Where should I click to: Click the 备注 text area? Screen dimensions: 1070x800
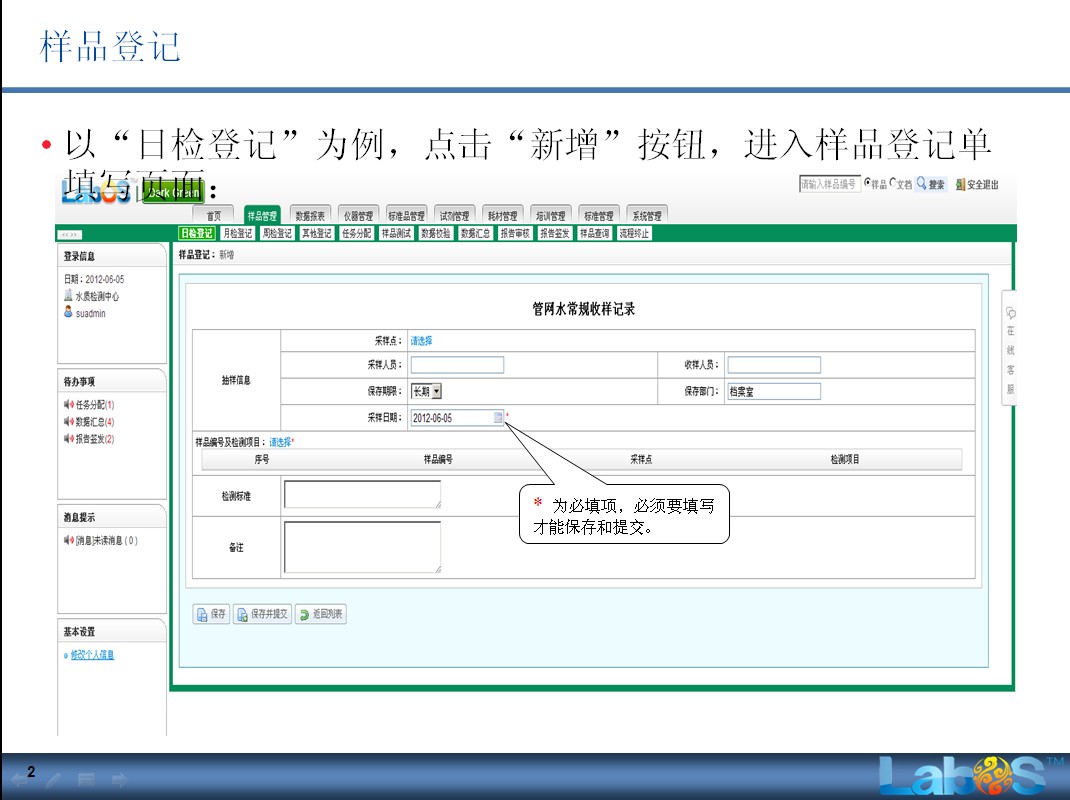362,547
